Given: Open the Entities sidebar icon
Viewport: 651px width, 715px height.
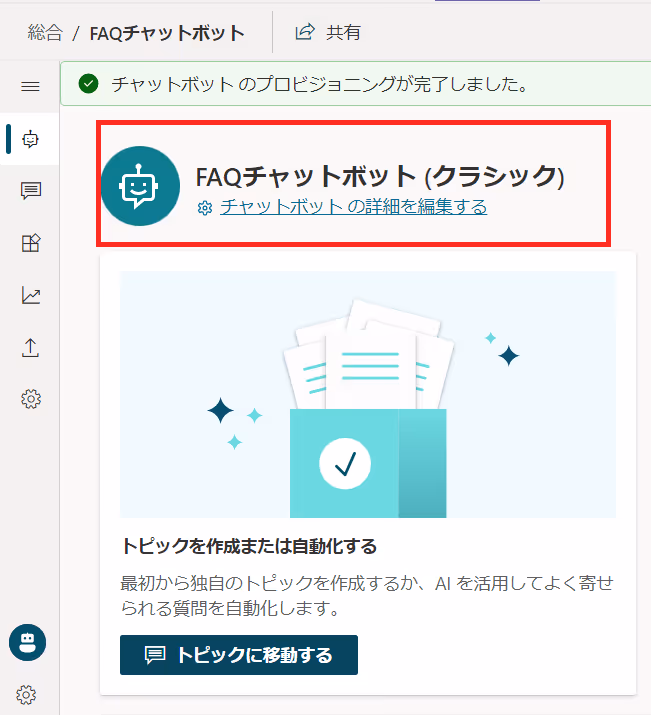Looking at the screenshot, I should (x=31, y=243).
